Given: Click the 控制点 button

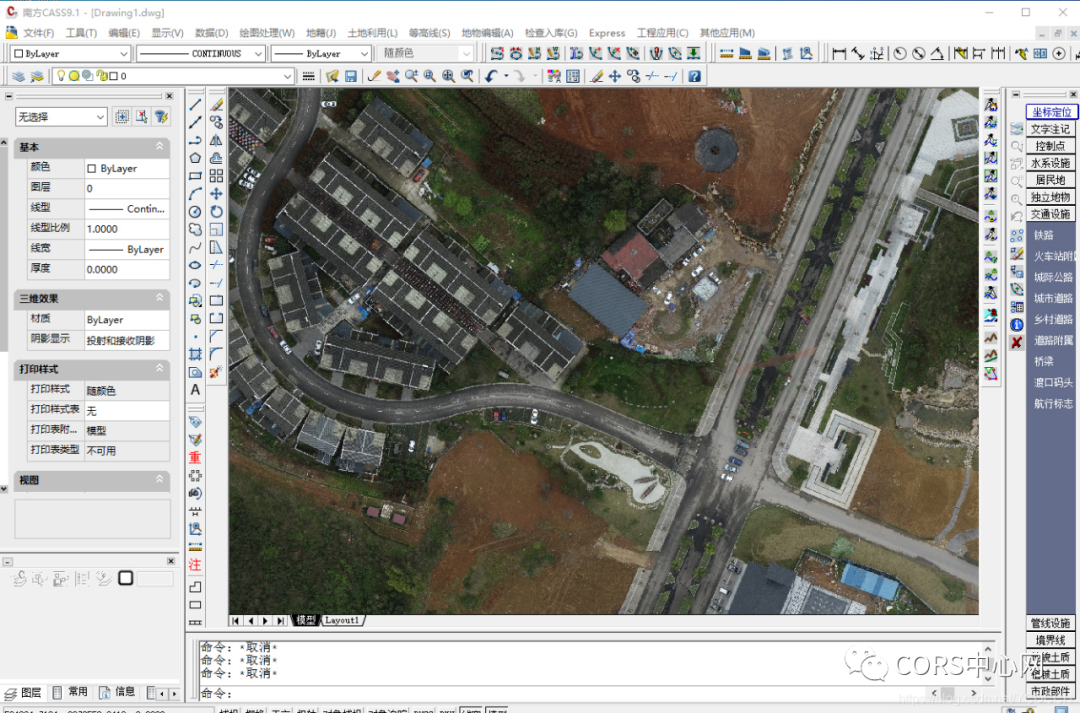Looking at the screenshot, I should [x=1050, y=146].
